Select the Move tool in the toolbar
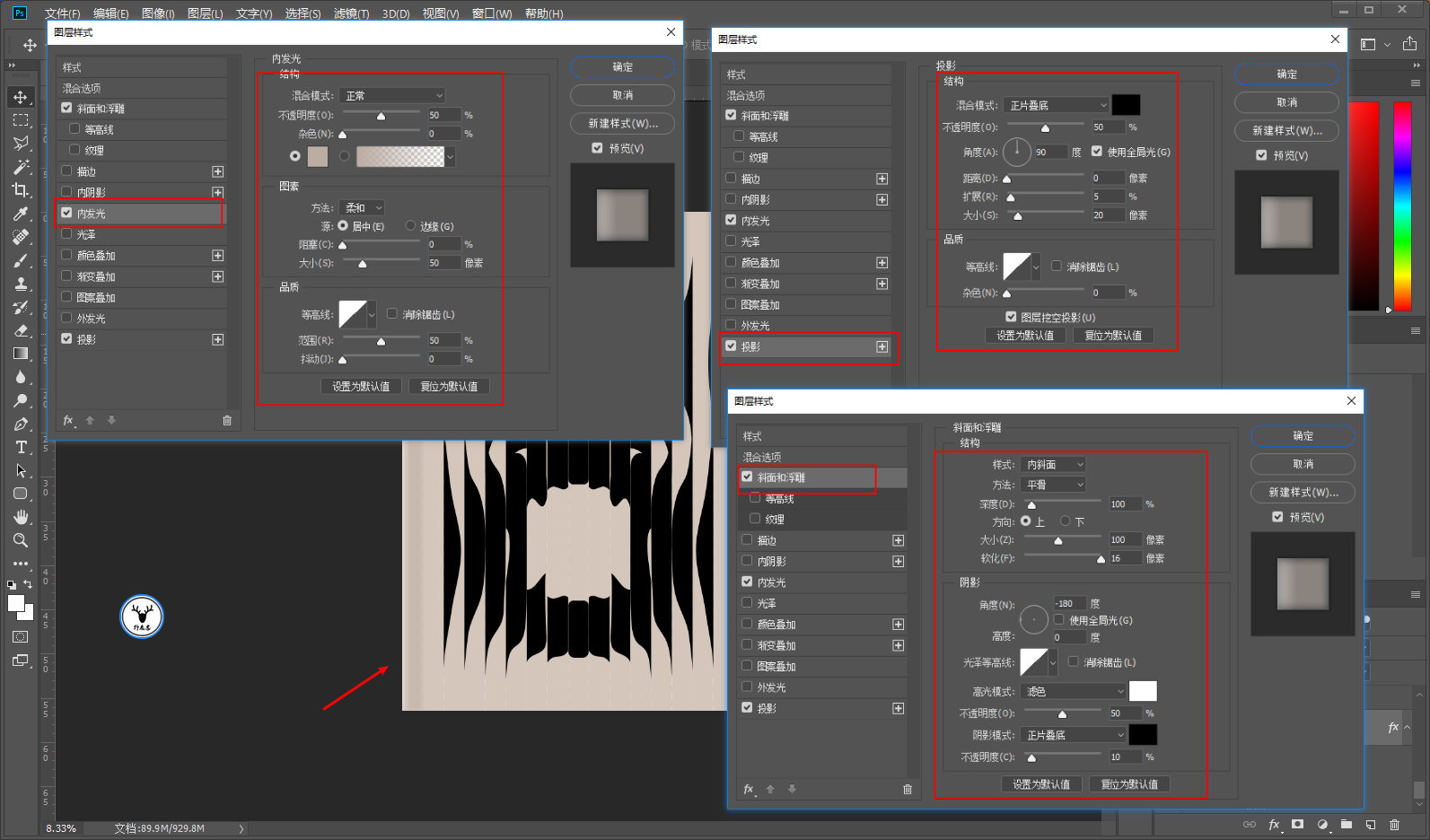 click(21, 97)
